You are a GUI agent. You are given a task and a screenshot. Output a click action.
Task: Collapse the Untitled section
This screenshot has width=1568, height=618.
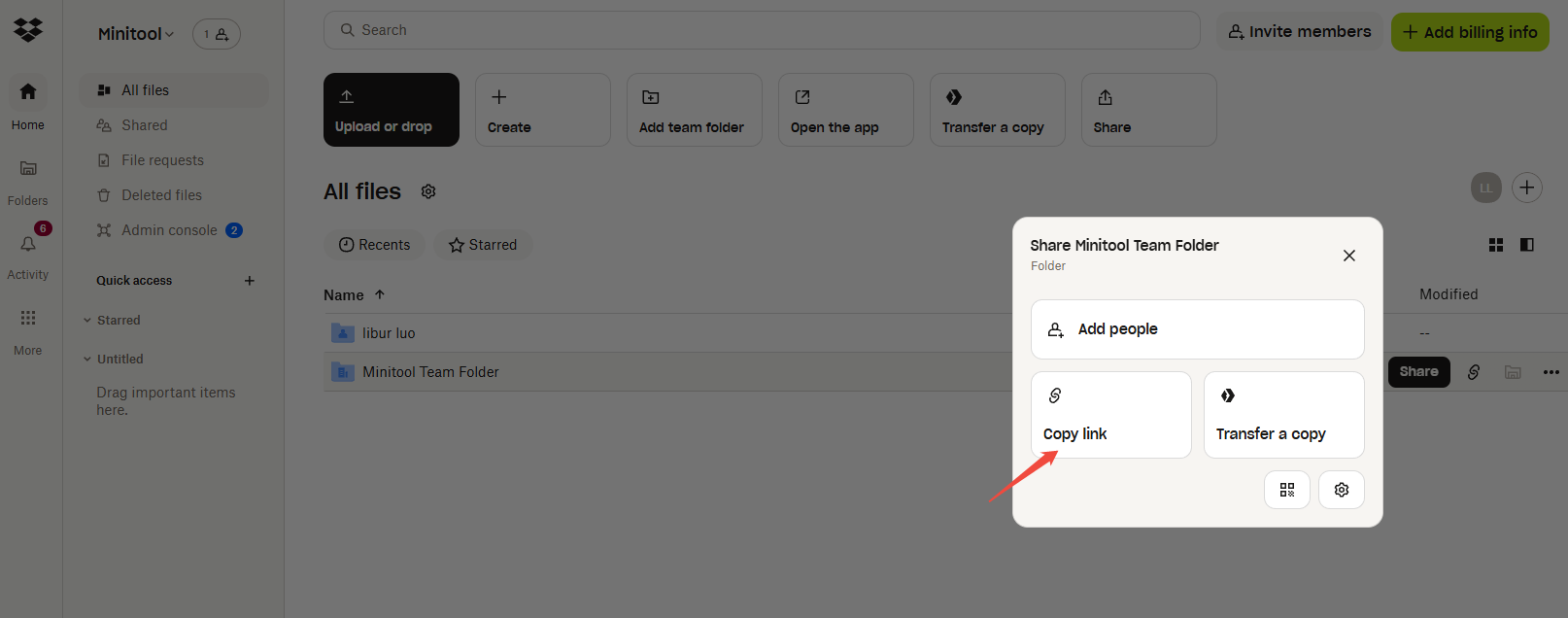pyautogui.click(x=87, y=359)
